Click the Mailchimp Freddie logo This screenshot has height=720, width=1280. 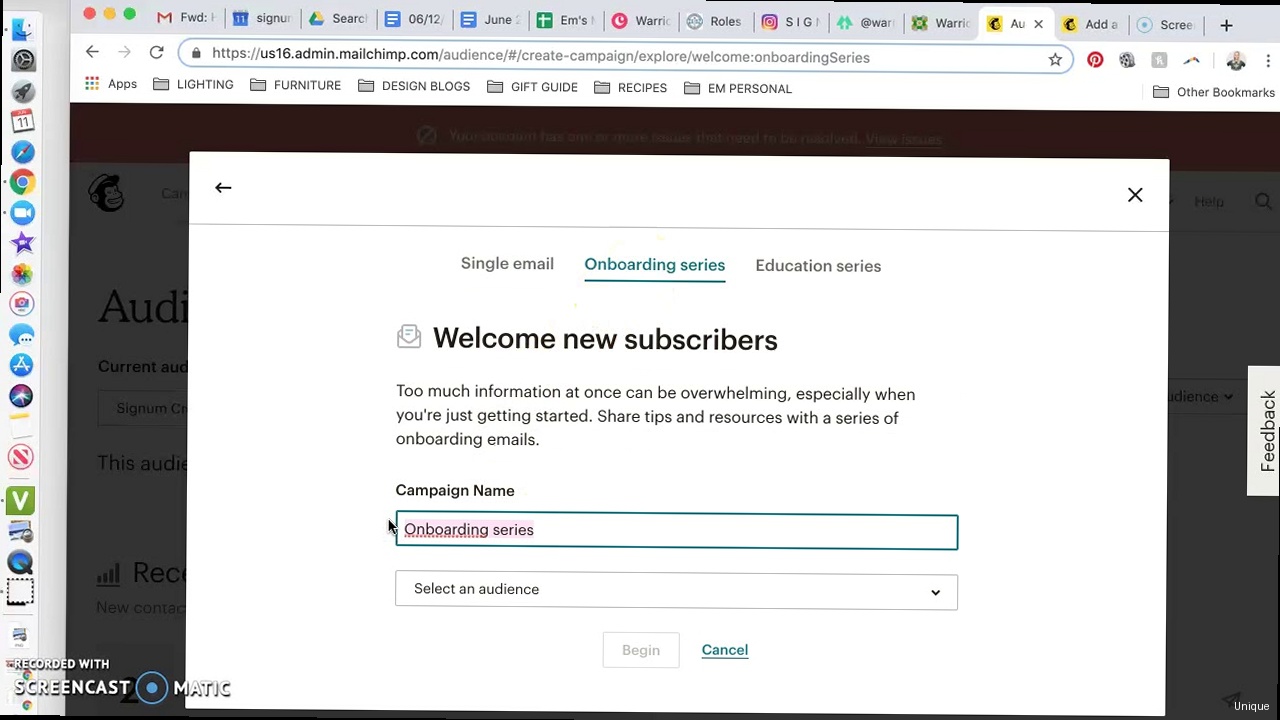(106, 193)
